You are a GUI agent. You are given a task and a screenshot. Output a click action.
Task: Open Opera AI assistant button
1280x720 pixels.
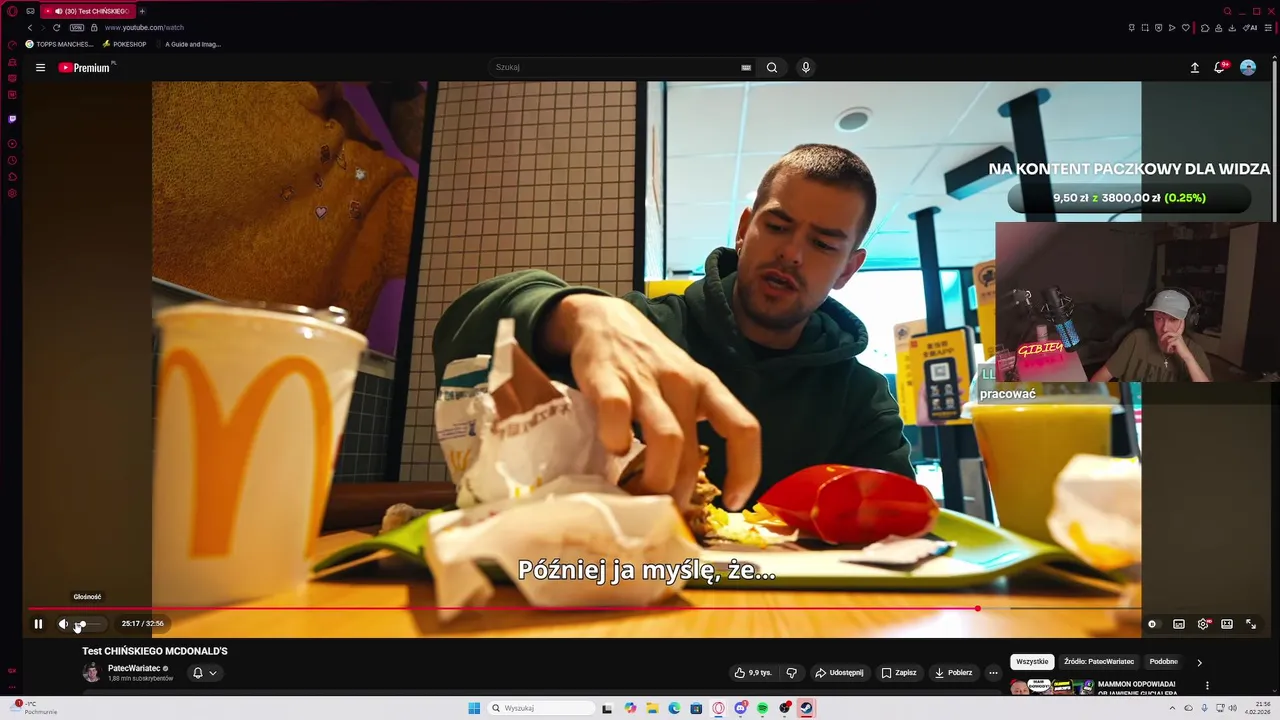1250,28
